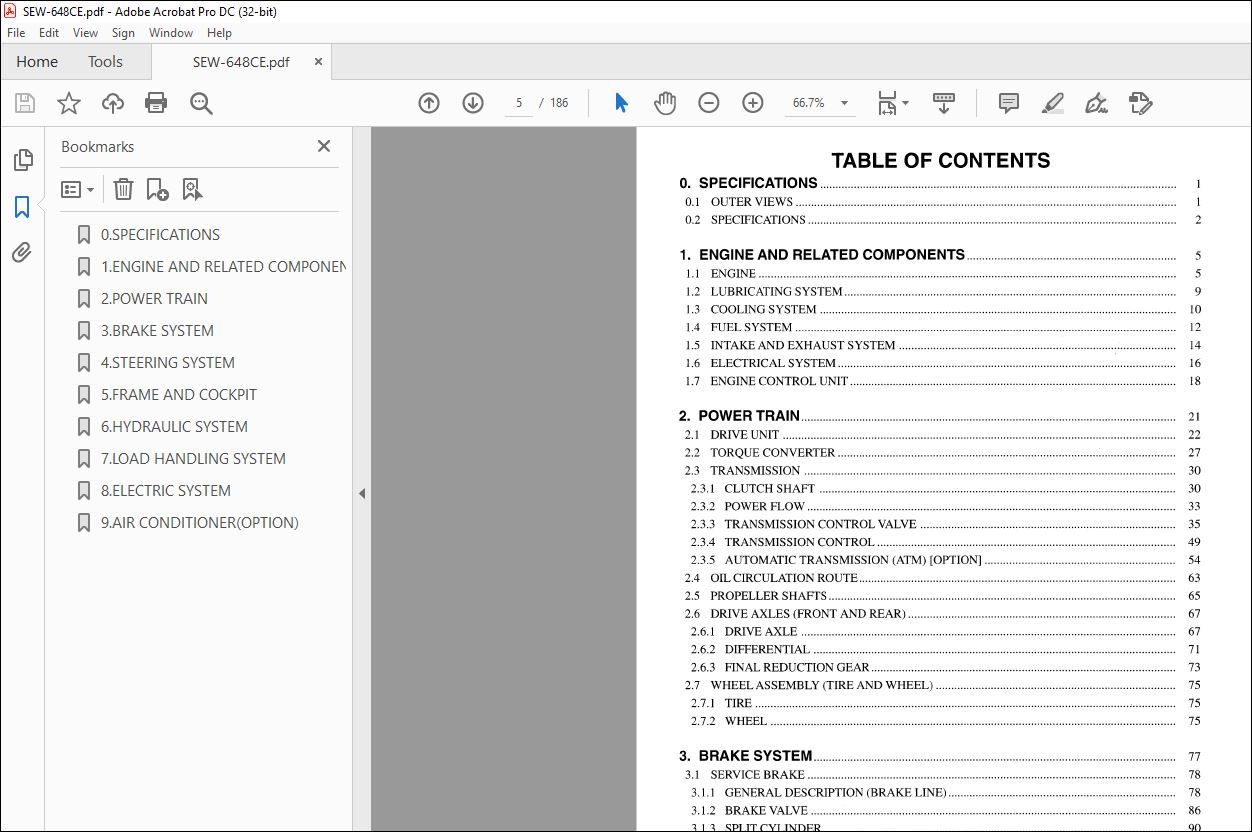Click the 2.7.1 TIRE entry

click(x=945, y=703)
